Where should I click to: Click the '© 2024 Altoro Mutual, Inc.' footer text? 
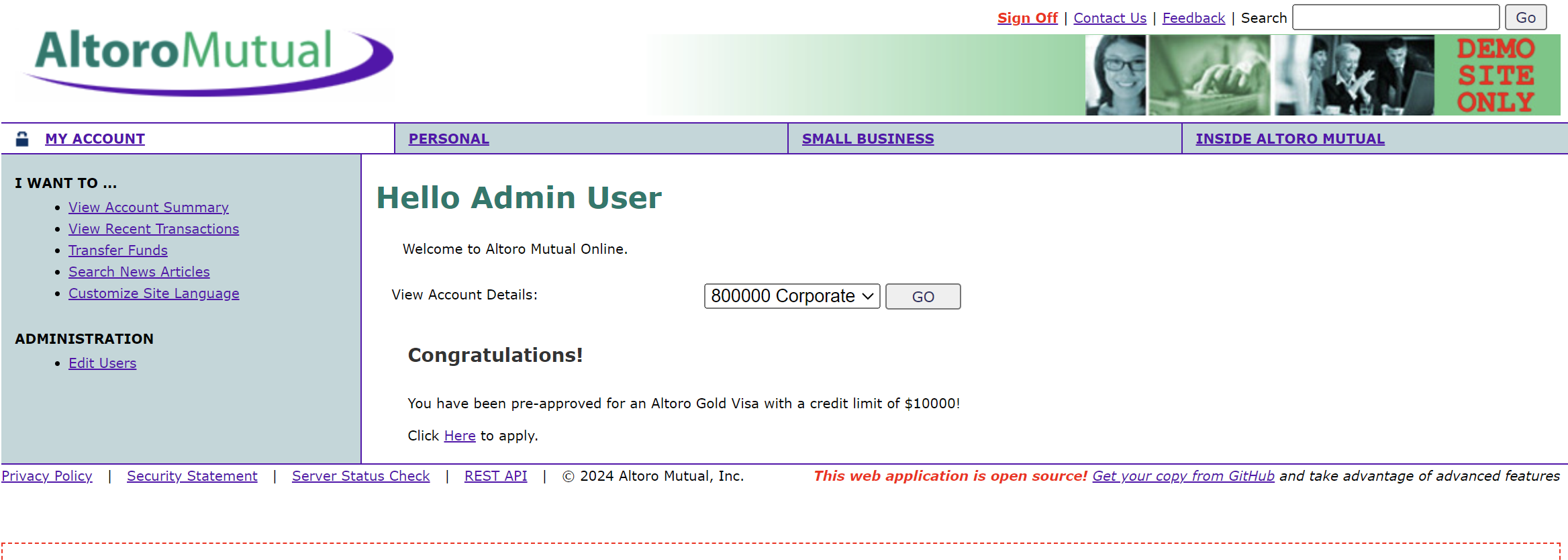click(x=653, y=476)
